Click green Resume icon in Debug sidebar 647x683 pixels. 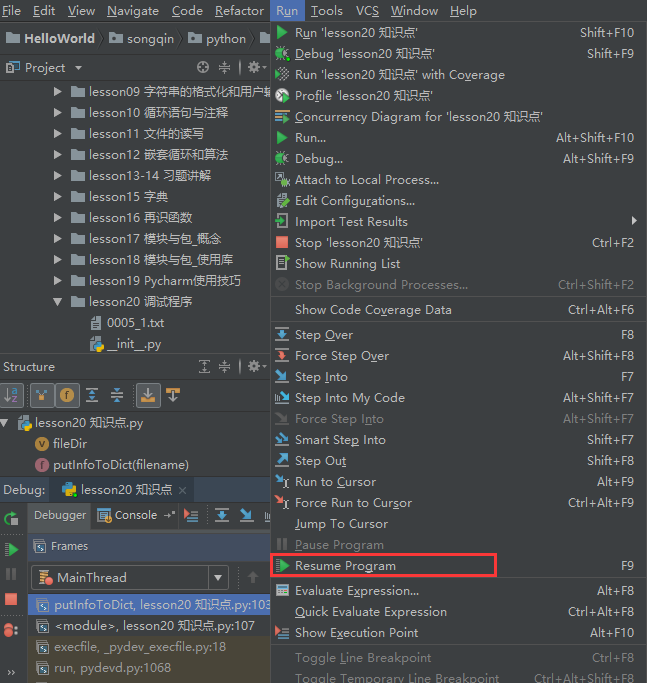pyautogui.click(x=11, y=549)
